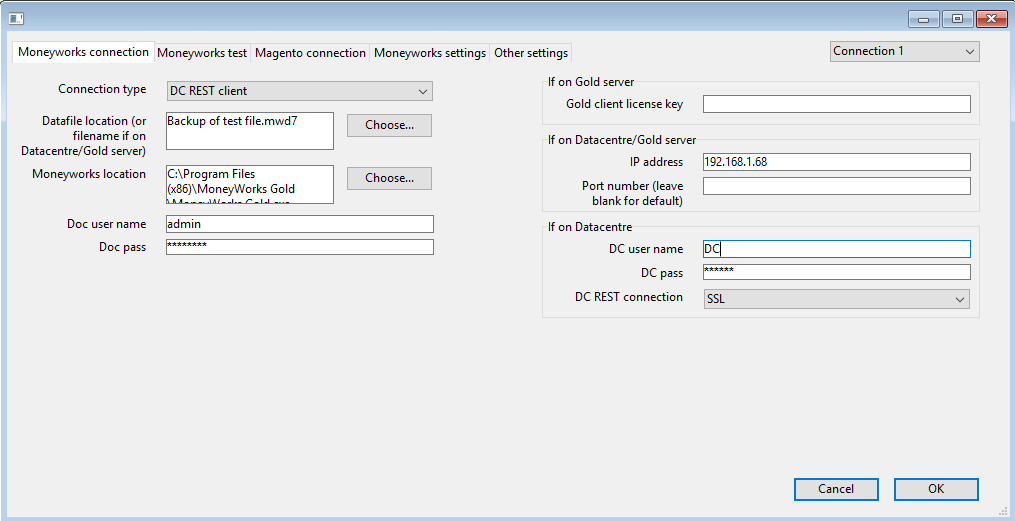Select the Port number input box
Screen dimensions: 1015x521
(837, 186)
